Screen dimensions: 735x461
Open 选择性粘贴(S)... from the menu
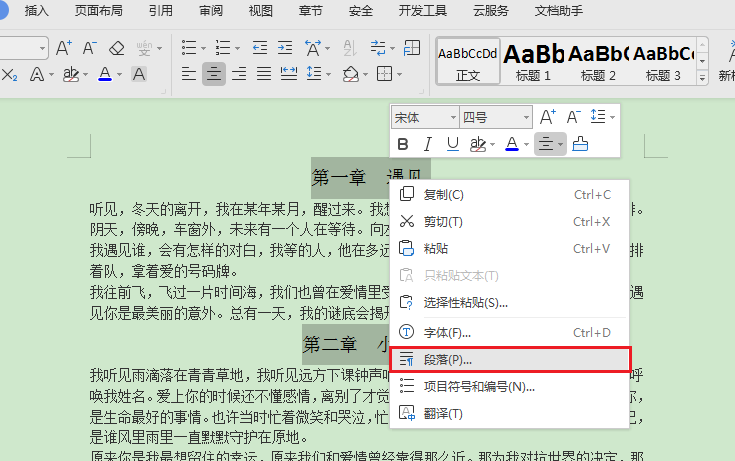510,302
